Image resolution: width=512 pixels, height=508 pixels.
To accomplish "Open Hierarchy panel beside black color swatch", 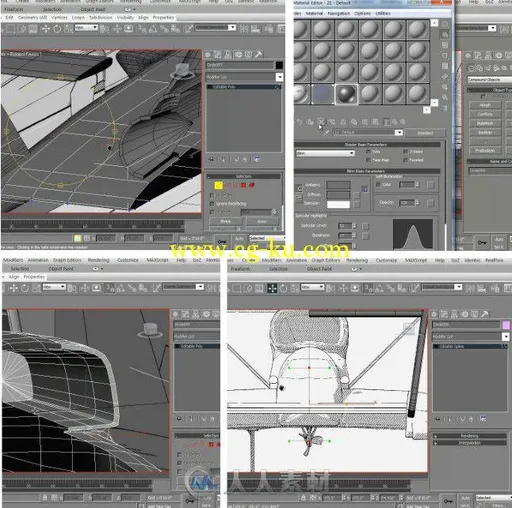I will (x=228, y=55).
